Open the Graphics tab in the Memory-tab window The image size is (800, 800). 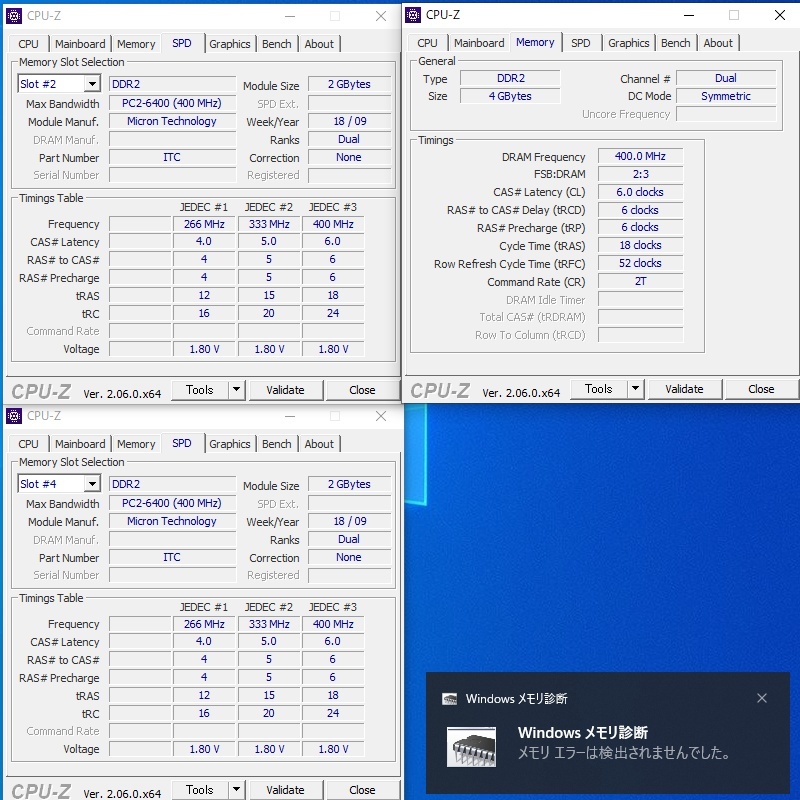click(x=629, y=43)
